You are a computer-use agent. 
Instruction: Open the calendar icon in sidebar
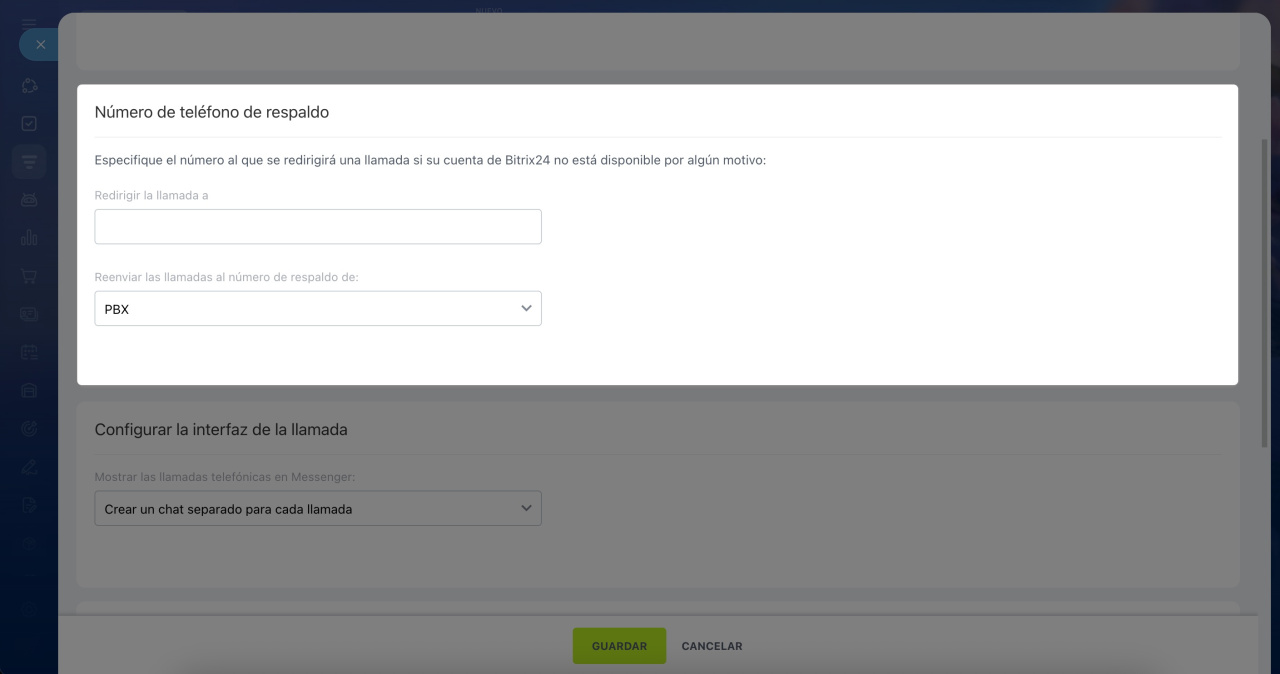(29, 352)
